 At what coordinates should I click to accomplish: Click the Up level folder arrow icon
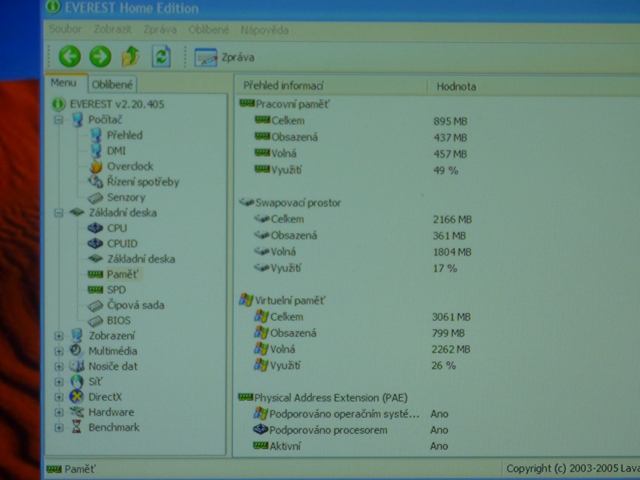tap(131, 56)
